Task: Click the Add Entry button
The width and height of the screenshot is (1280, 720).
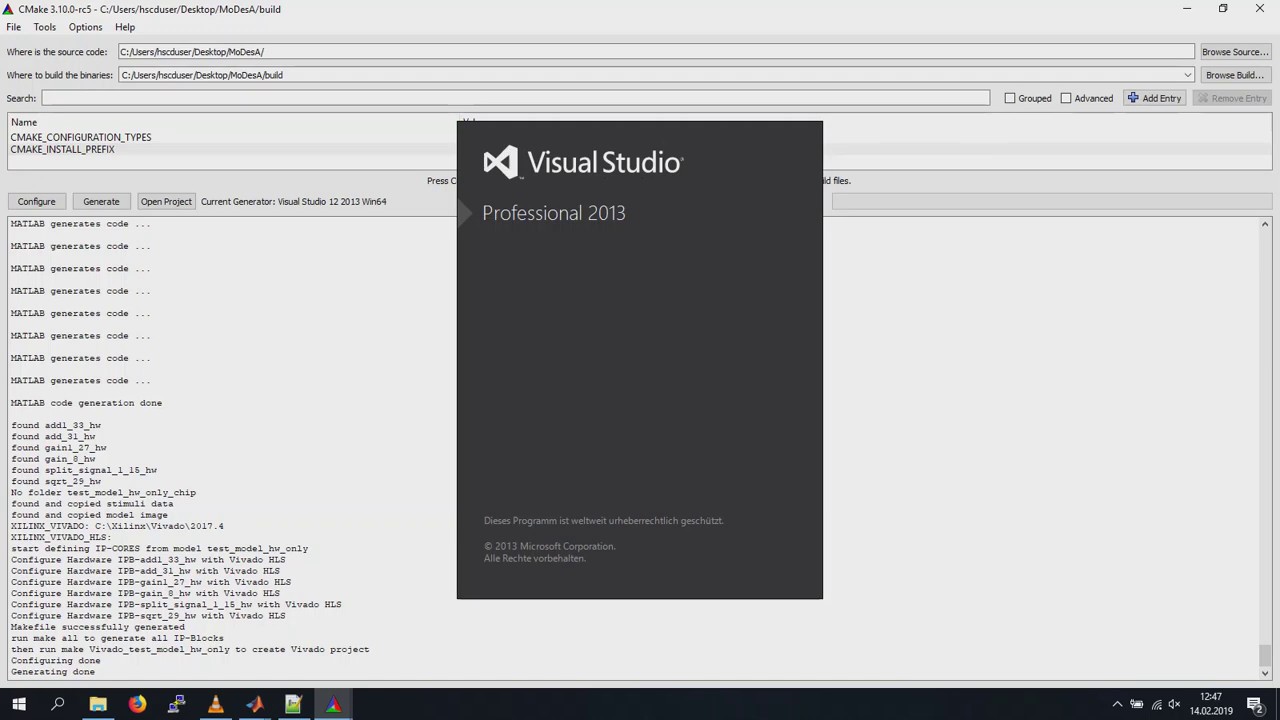Action: [1155, 98]
